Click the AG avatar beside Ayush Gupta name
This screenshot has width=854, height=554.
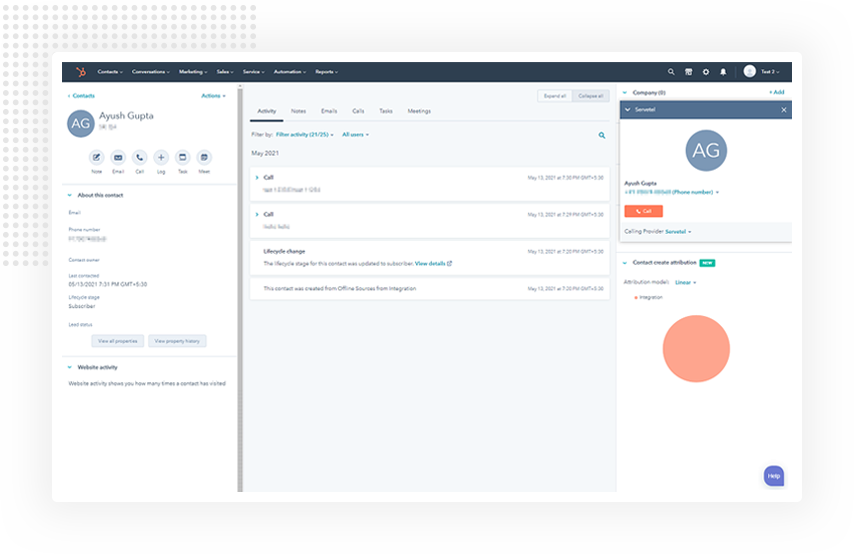coord(81,123)
